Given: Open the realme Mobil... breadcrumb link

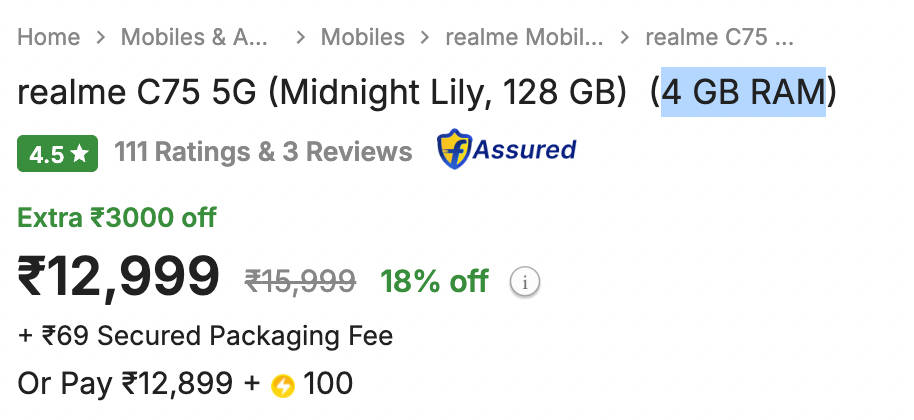Looking at the screenshot, I should click(x=525, y=38).
